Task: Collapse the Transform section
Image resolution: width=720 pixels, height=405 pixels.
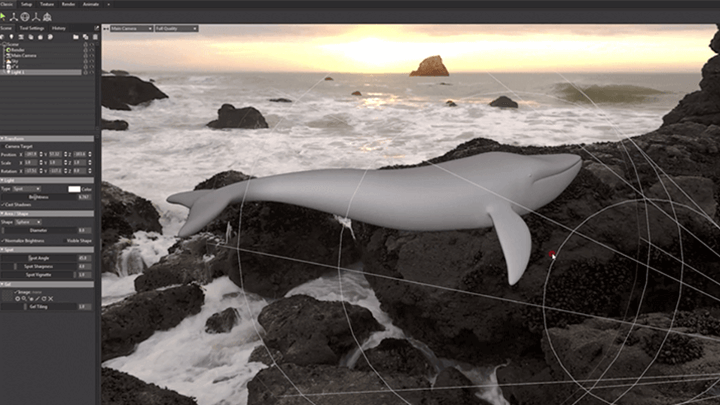Action: pos(47,138)
